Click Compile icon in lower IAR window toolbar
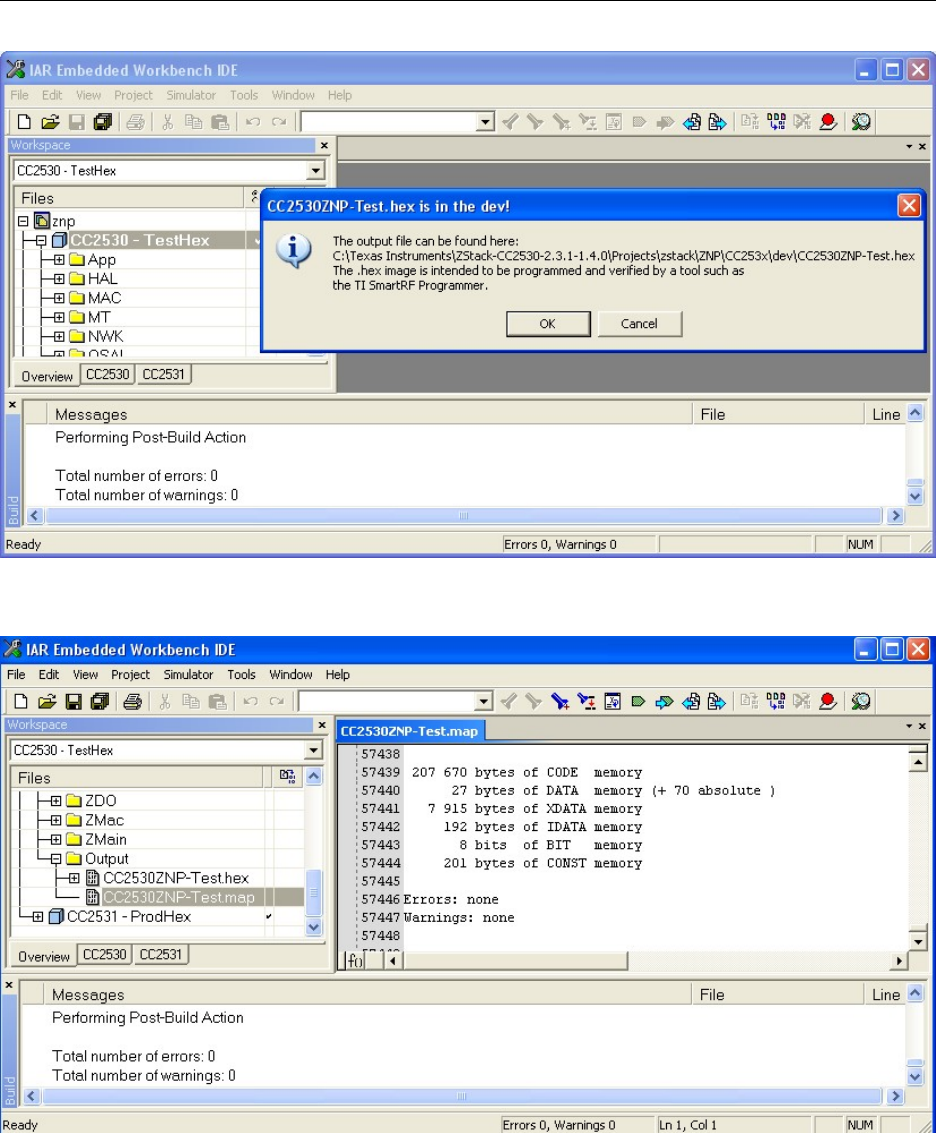The image size is (936, 1133). click(749, 701)
